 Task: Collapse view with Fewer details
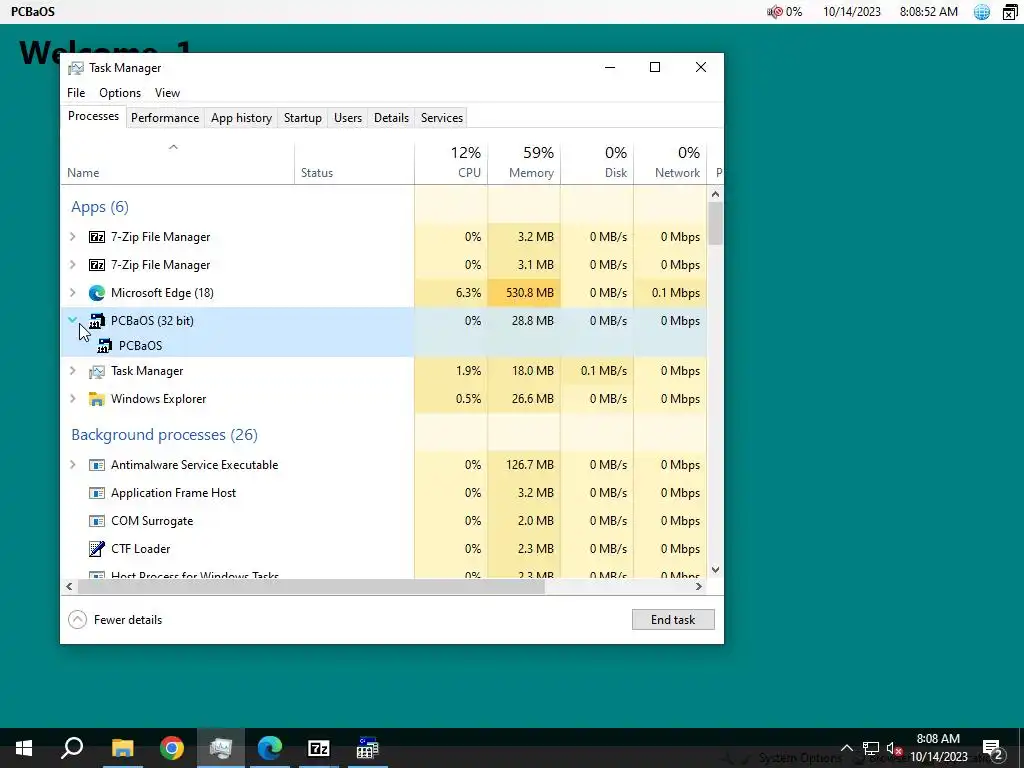[x=115, y=620]
